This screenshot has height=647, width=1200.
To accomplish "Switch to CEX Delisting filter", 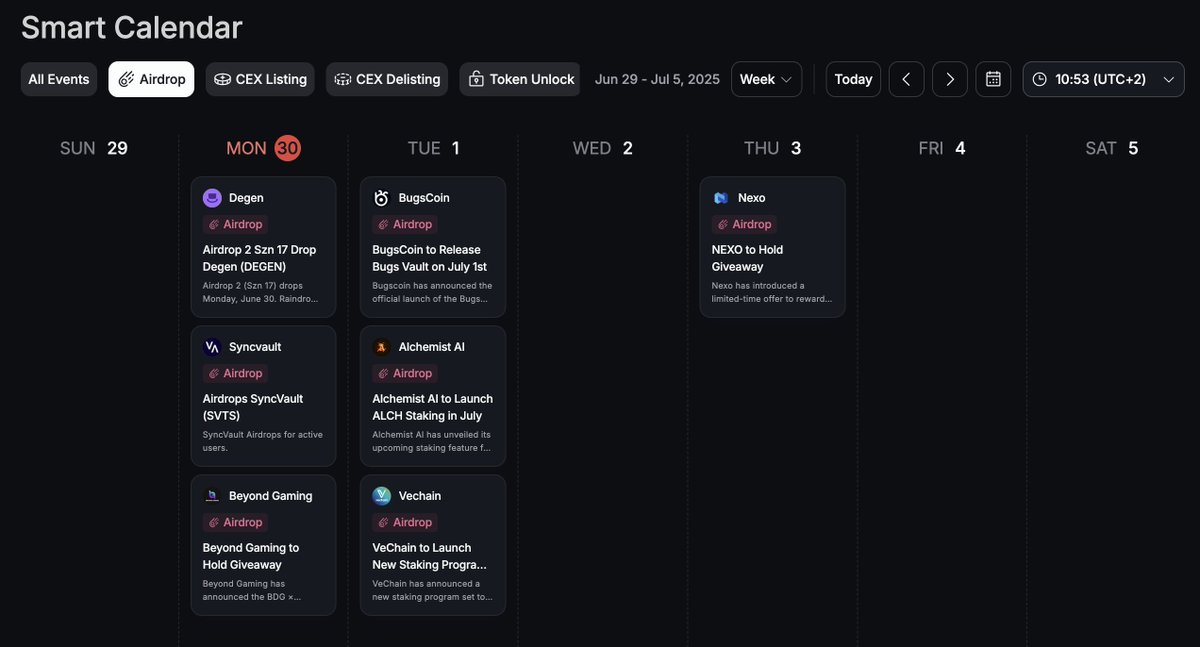I will (387, 79).
